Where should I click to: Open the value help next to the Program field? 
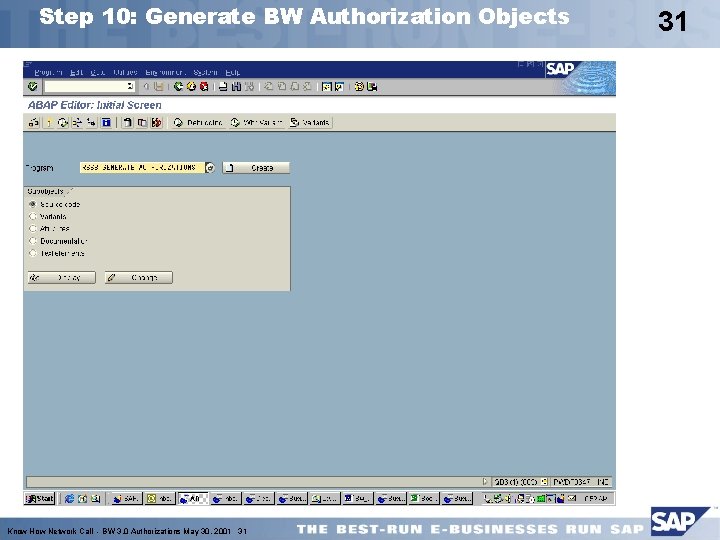pos(210,168)
